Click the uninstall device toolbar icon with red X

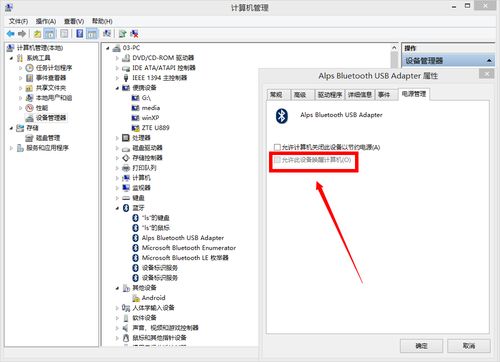pyautogui.click(x=134, y=34)
